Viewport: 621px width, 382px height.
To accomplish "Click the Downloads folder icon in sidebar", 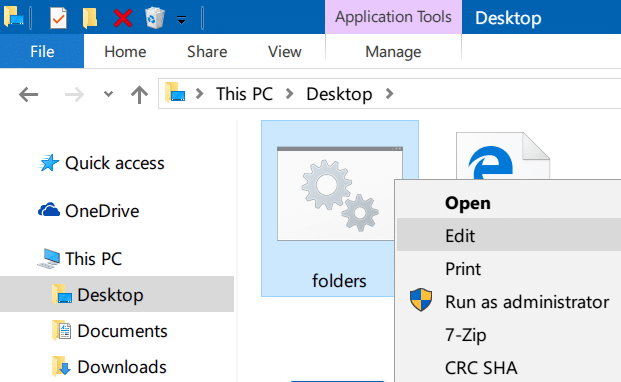I will pos(61,366).
